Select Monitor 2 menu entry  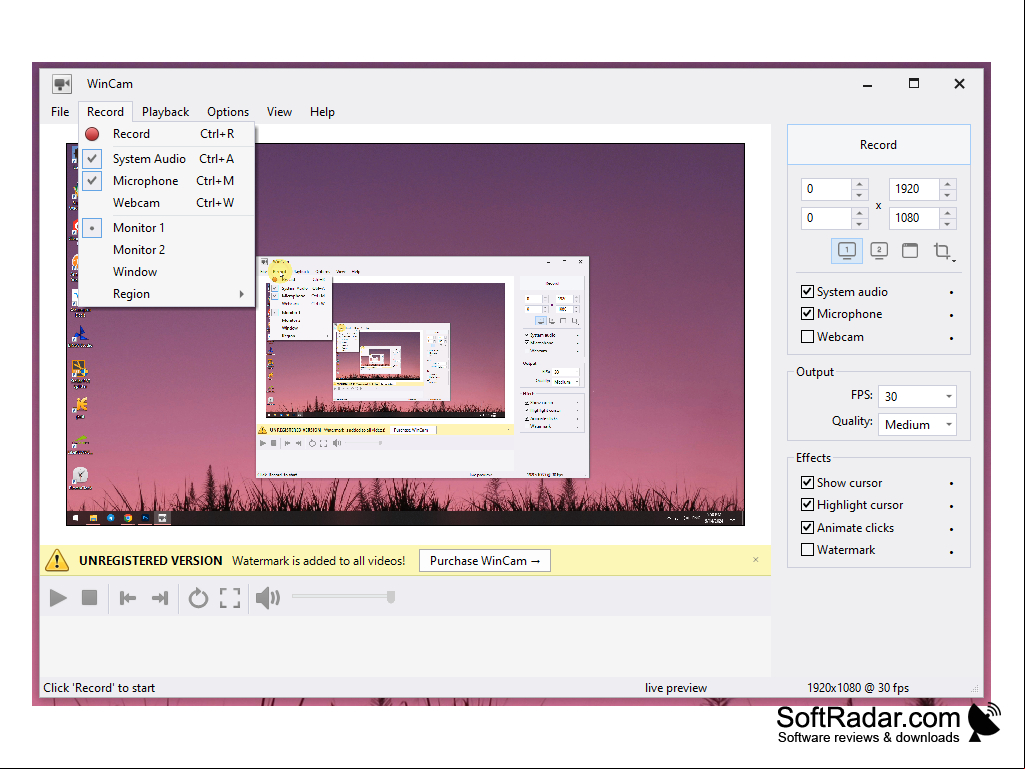167,250
